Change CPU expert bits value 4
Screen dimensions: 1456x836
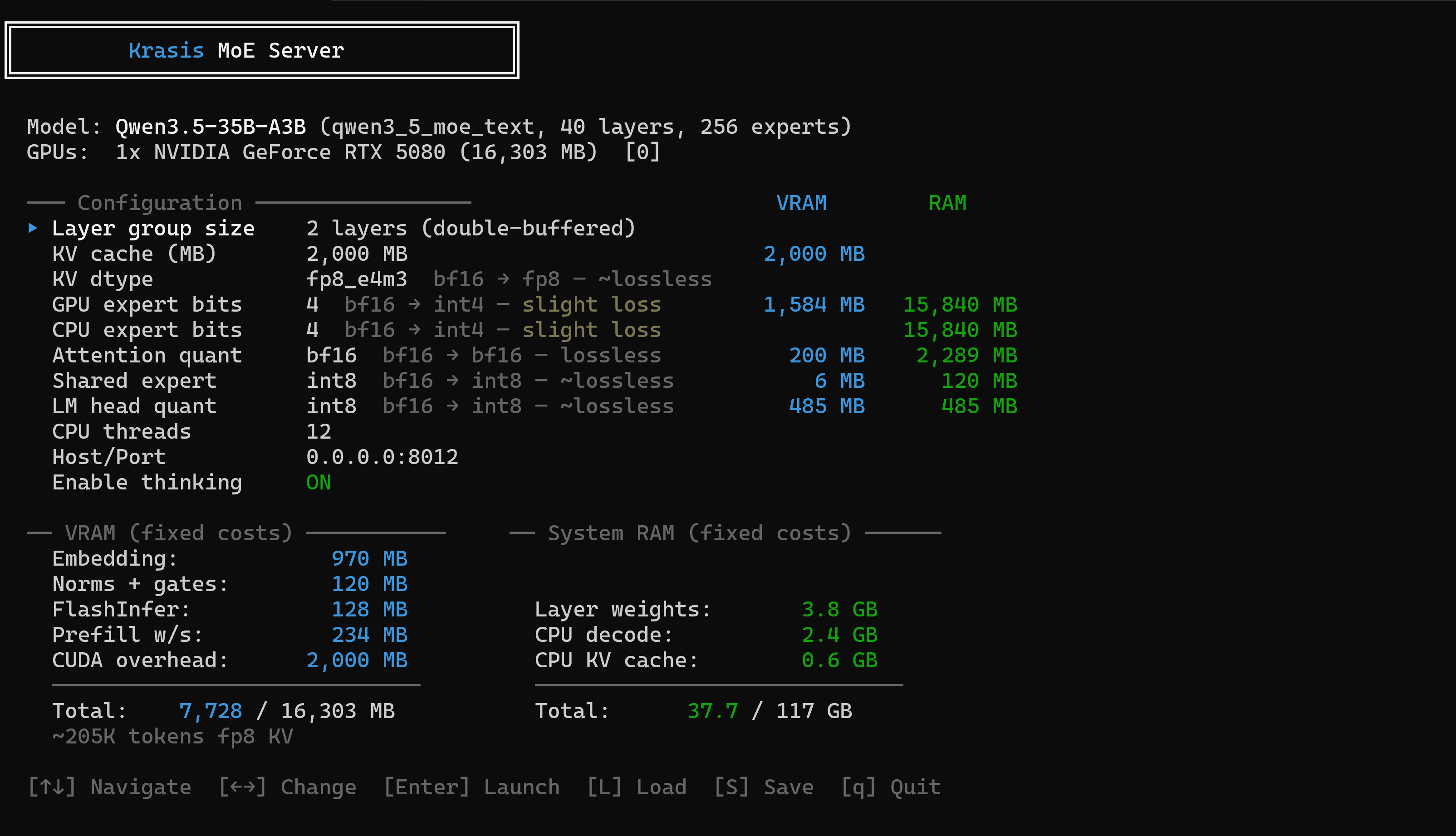coord(312,330)
